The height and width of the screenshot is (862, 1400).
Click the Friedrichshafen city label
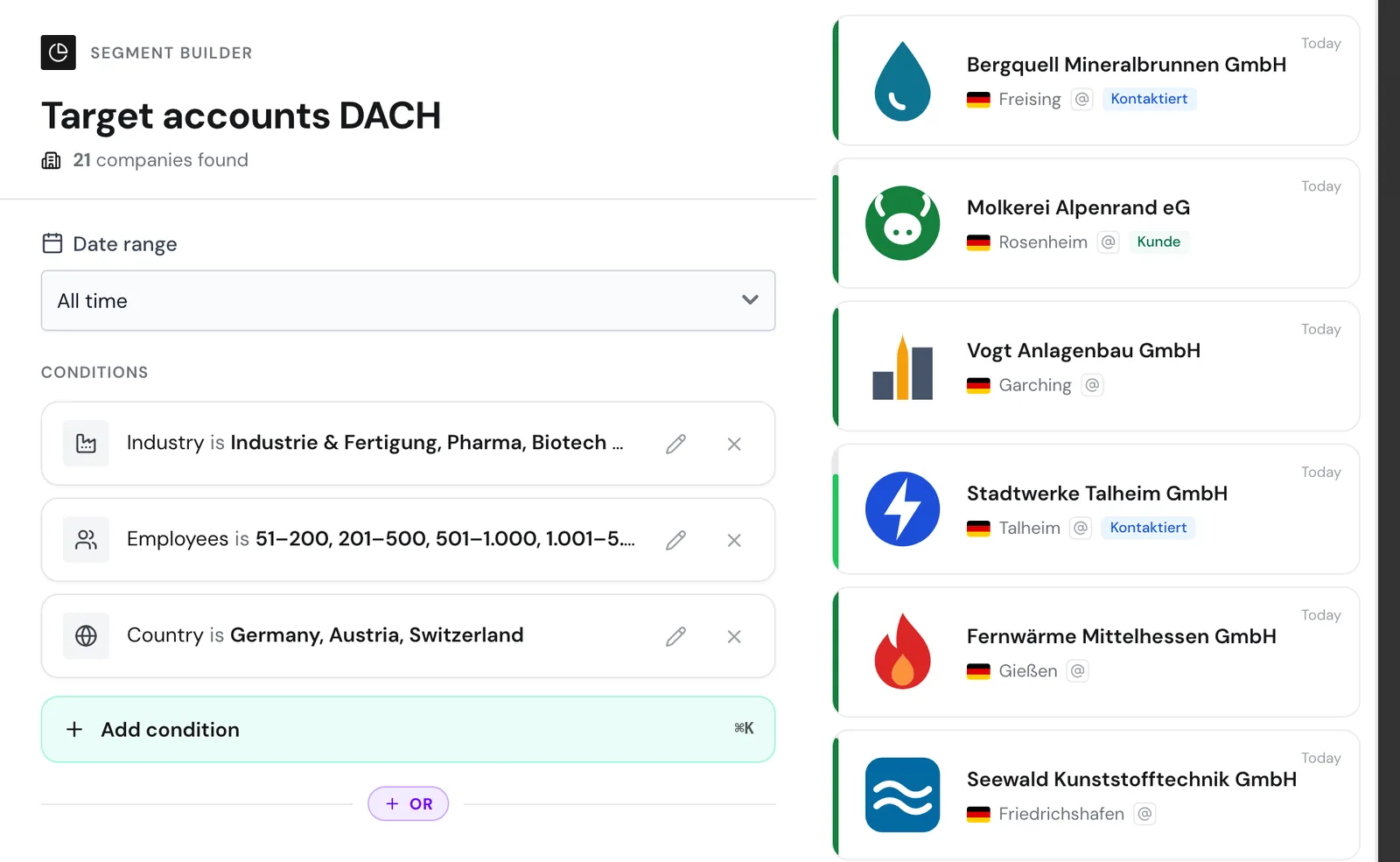[x=1060, y=815]
